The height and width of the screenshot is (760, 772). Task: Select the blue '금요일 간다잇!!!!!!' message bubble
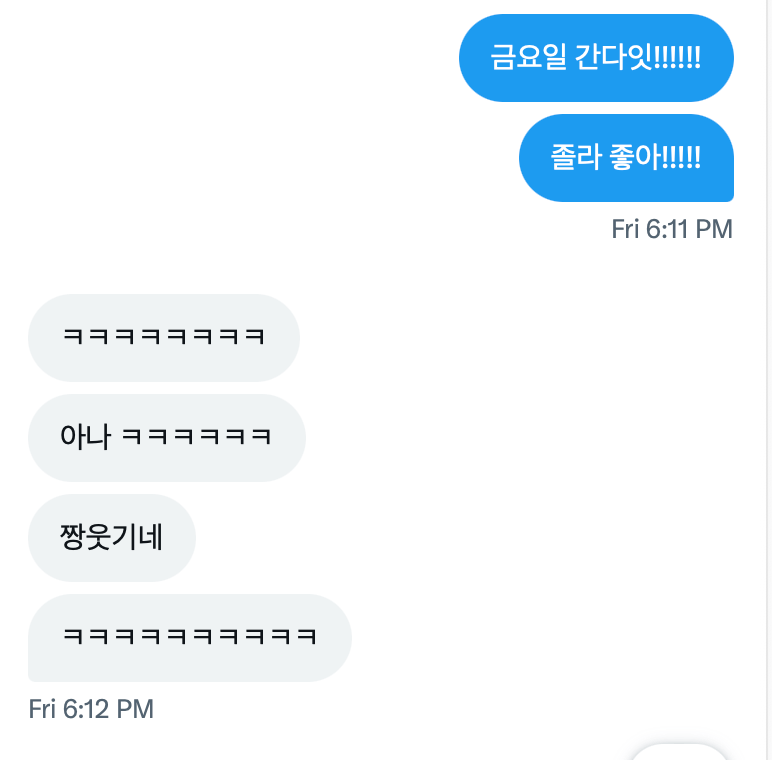tap(596, 58)
